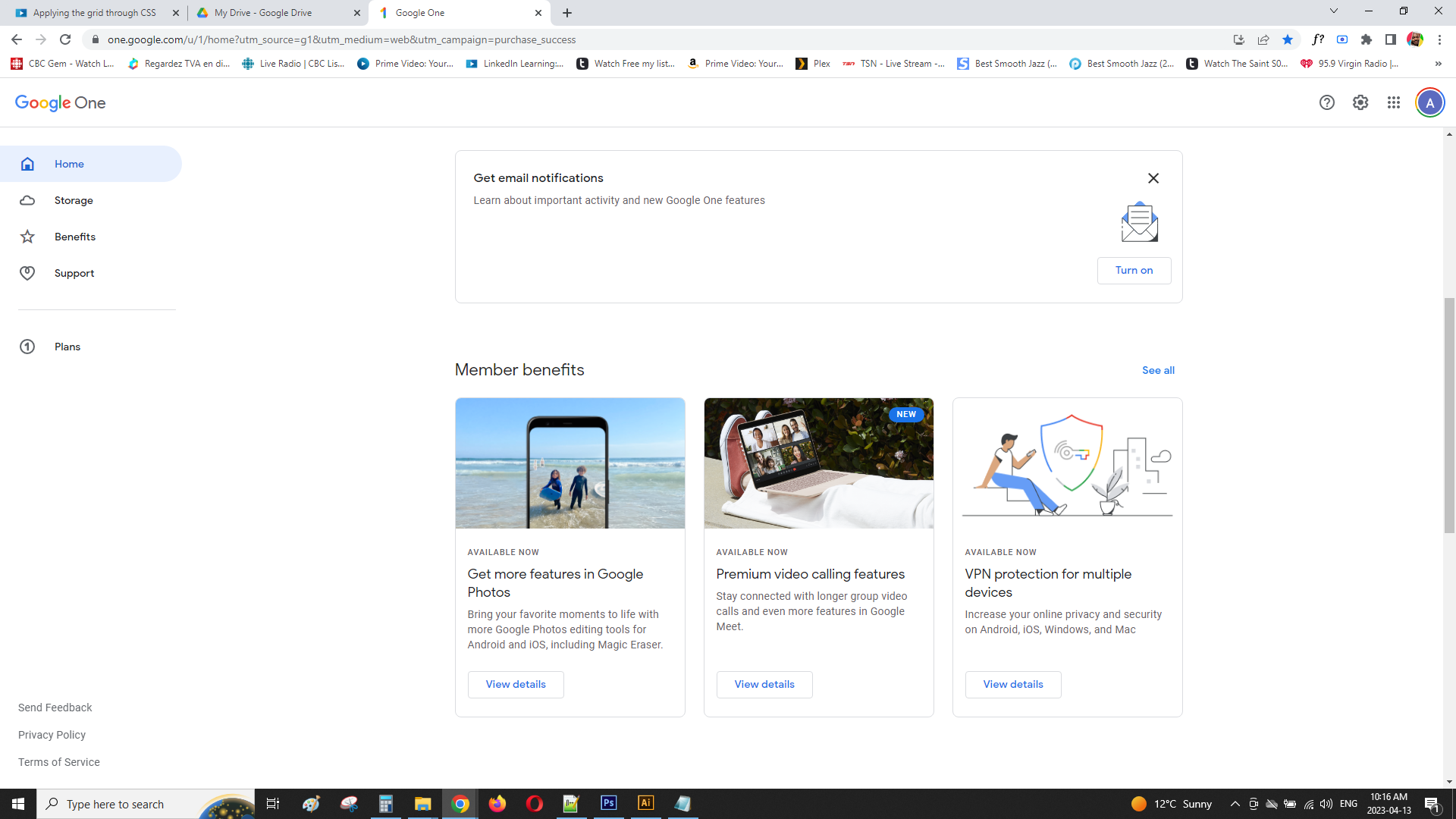The width and height of the screenshot is (1456, 819).
Task: Bookmark star icon in address bar
Action: click(1288, 39)
